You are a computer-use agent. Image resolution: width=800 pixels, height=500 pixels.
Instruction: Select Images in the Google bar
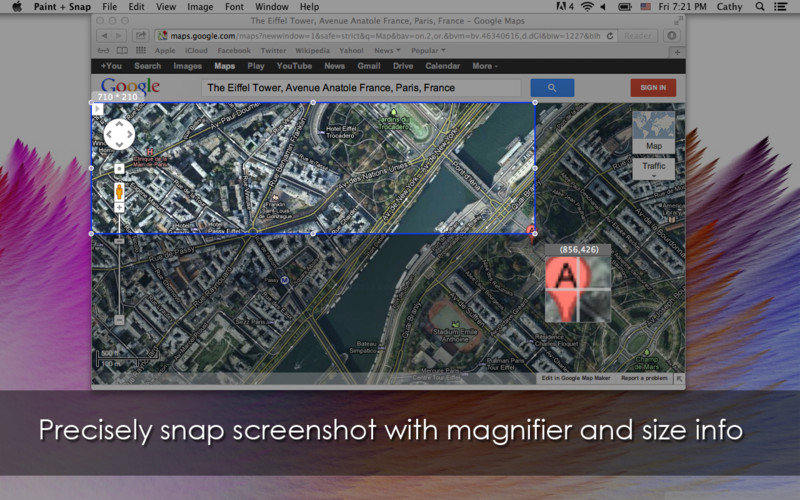187,66
